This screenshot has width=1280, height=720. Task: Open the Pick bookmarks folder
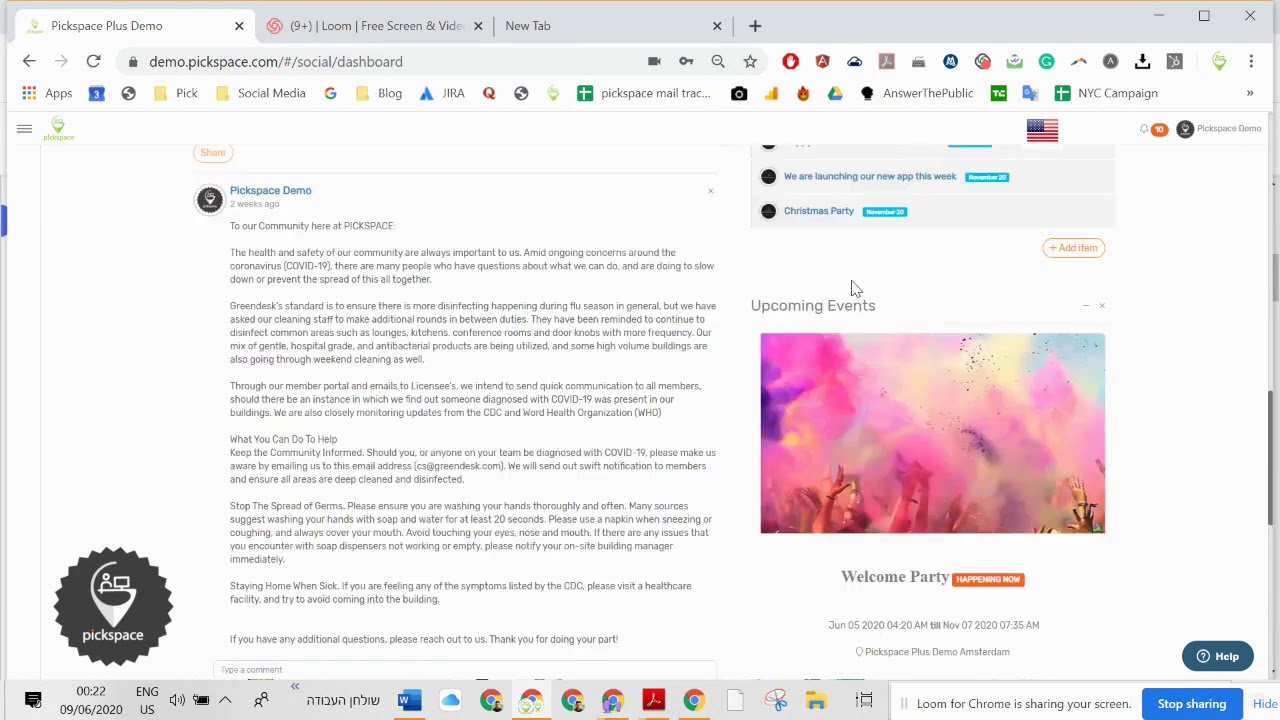tap(176, 93)
